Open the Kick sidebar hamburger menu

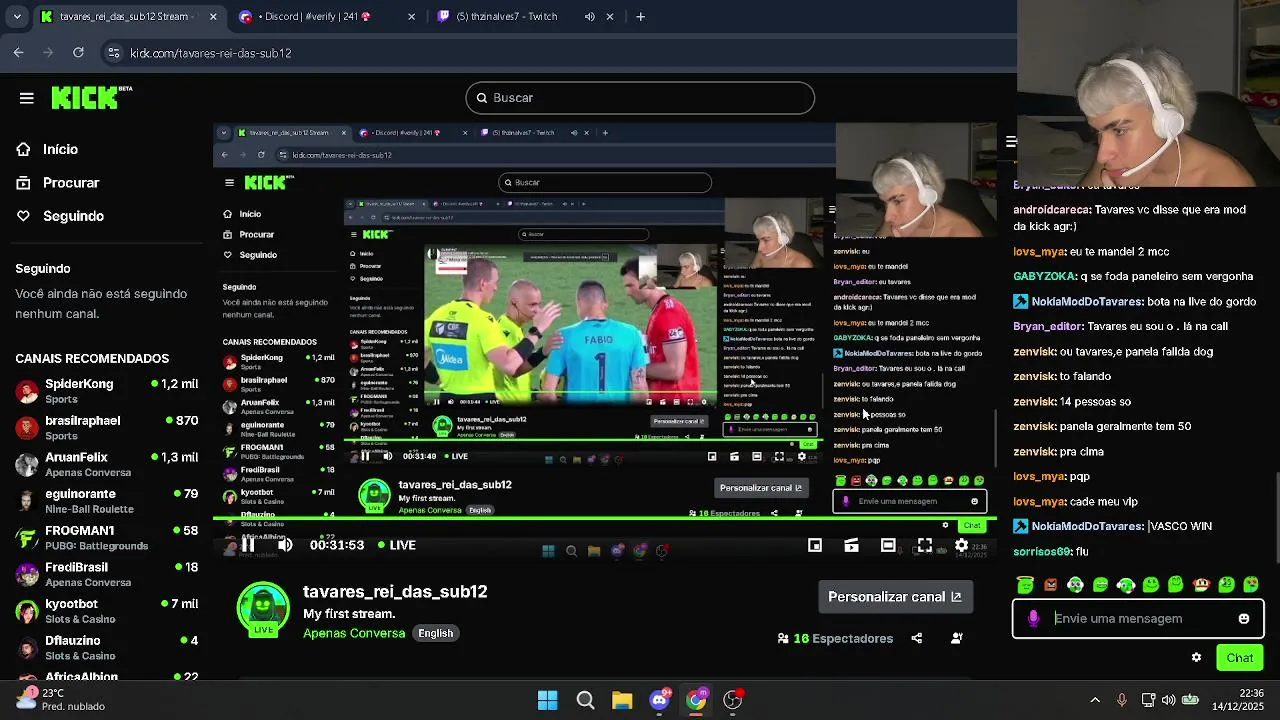(x=27, y=98)
